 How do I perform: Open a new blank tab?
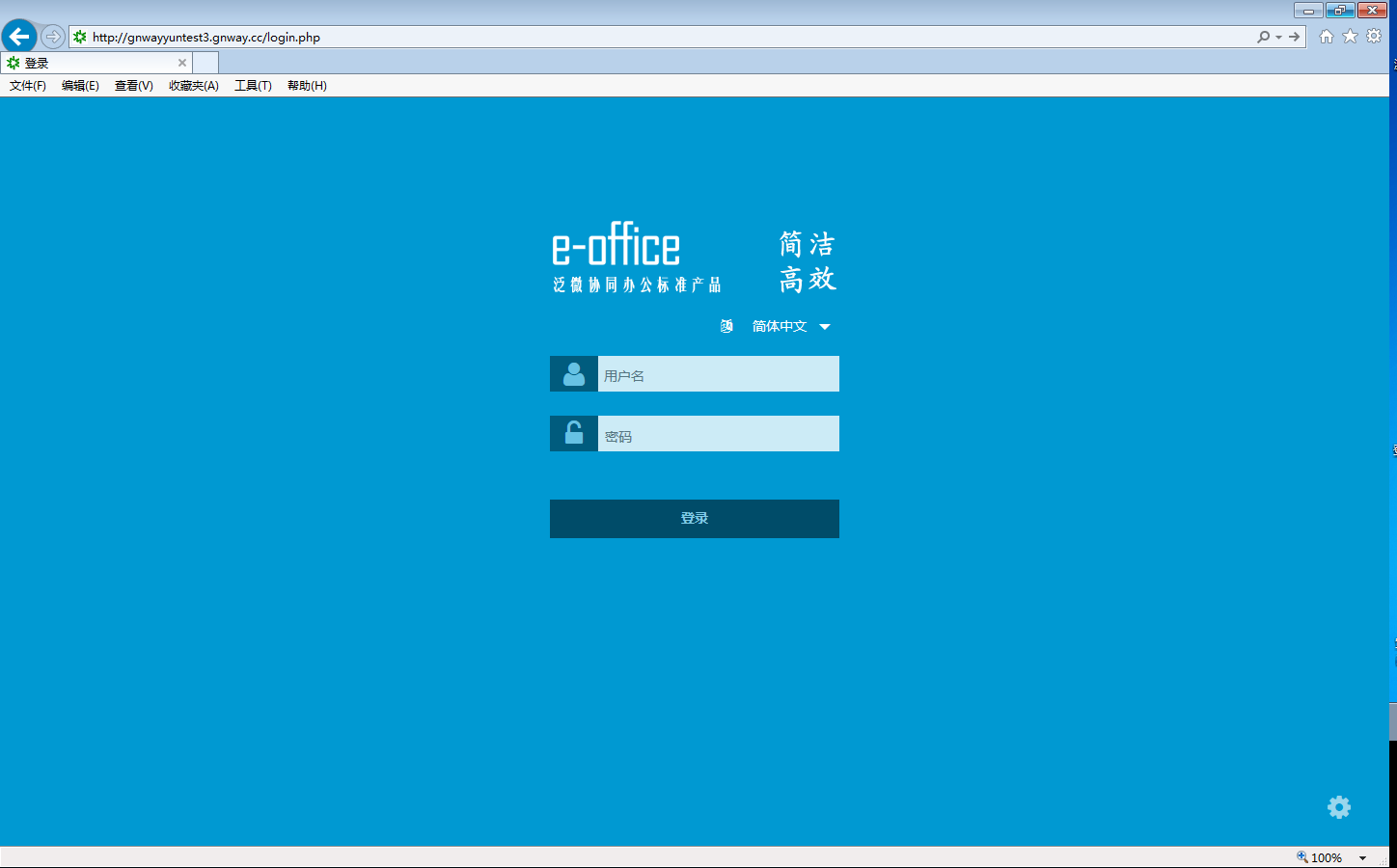[205, 63]
